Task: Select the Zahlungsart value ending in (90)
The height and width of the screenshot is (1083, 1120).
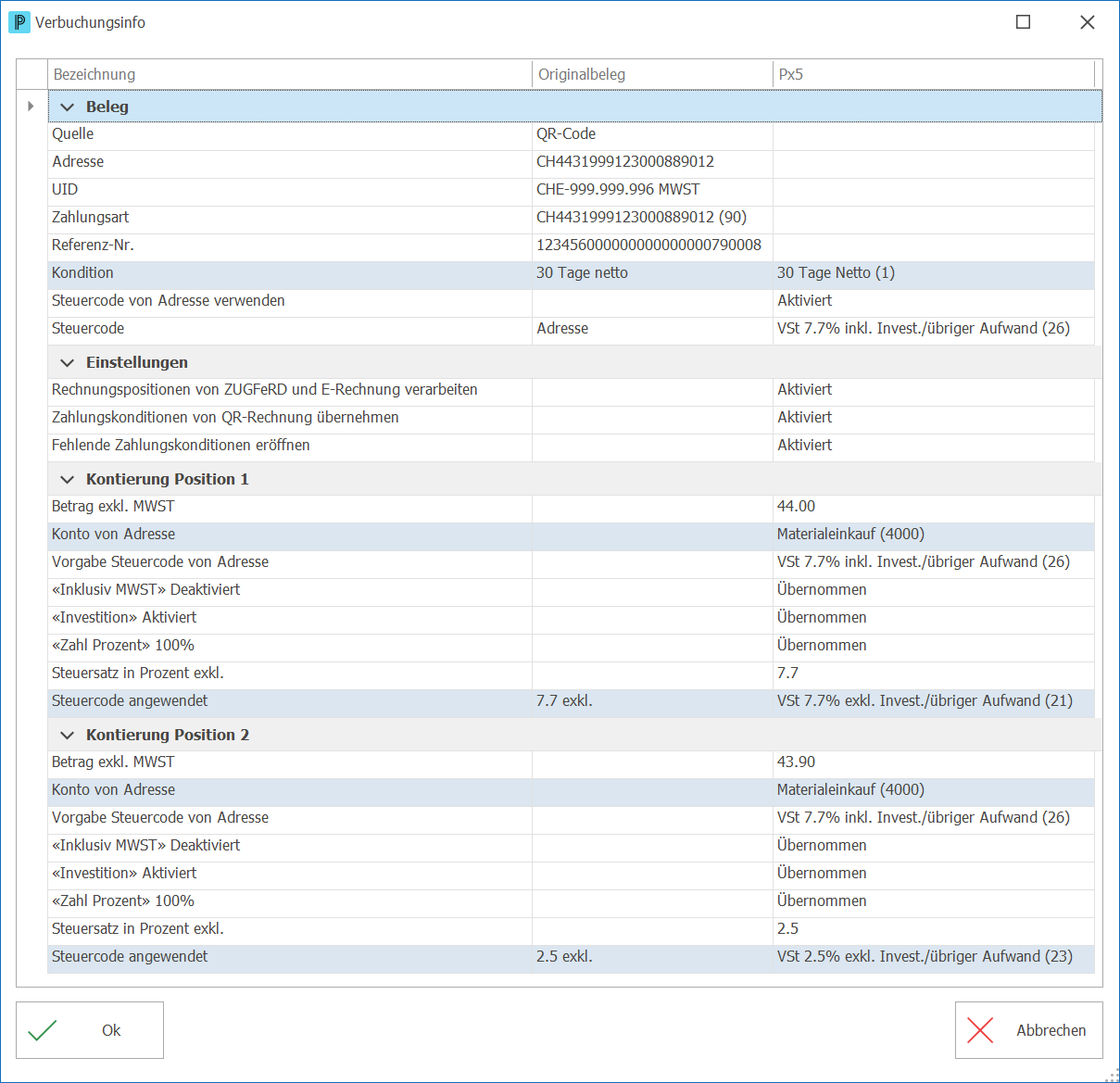Action: coord(641,218)
